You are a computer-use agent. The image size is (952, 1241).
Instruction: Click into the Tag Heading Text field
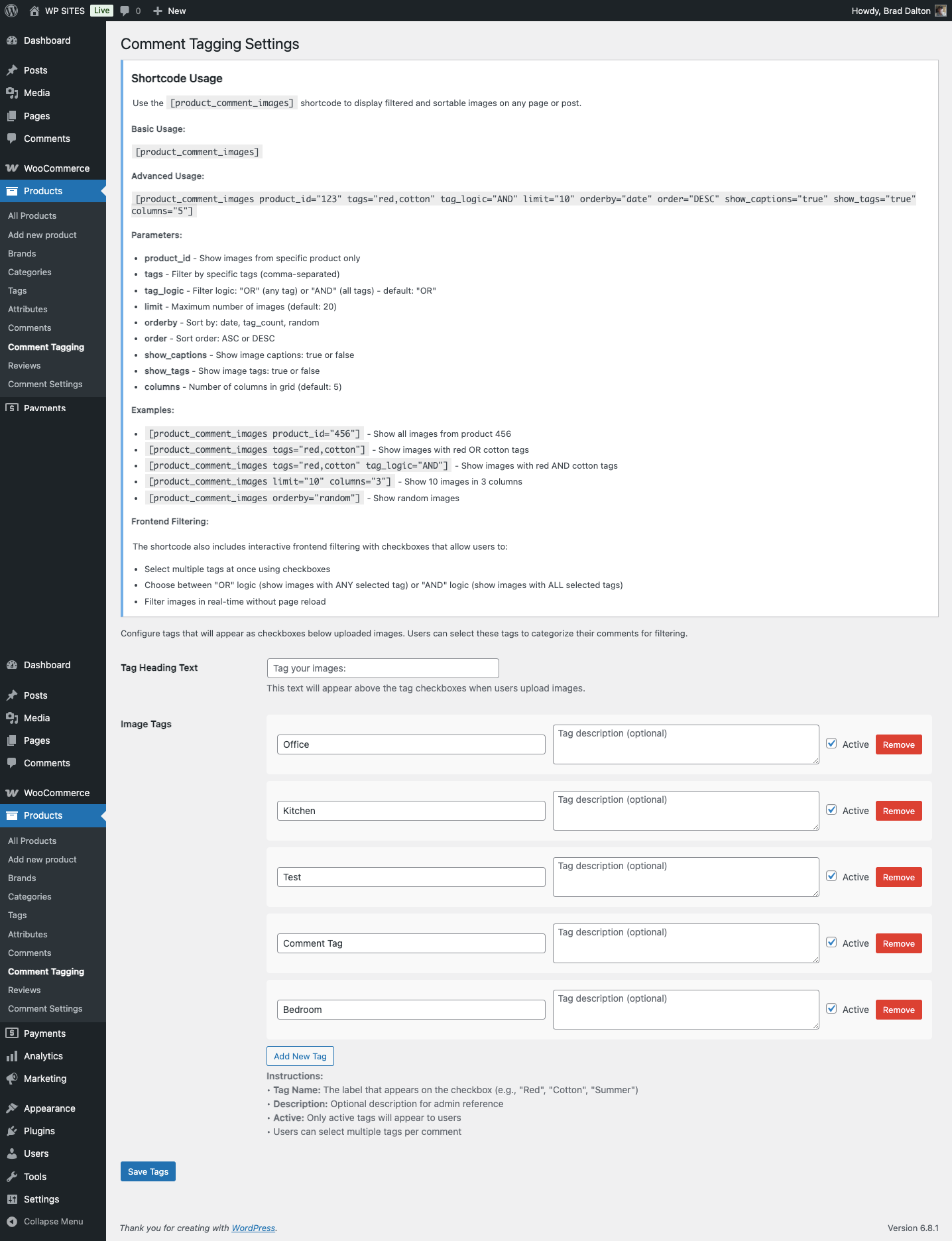tap(383, 668)
